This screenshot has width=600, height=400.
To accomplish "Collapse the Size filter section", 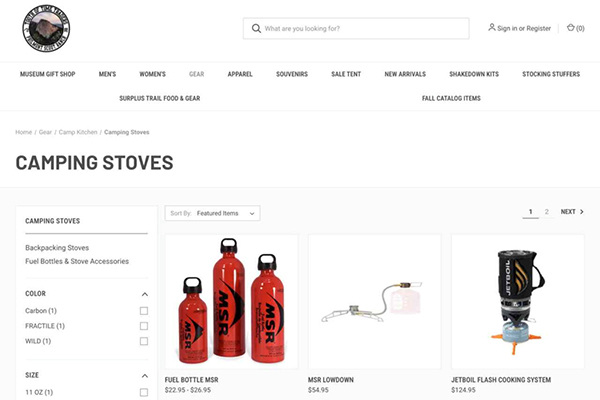I will [x=145, y=376].
